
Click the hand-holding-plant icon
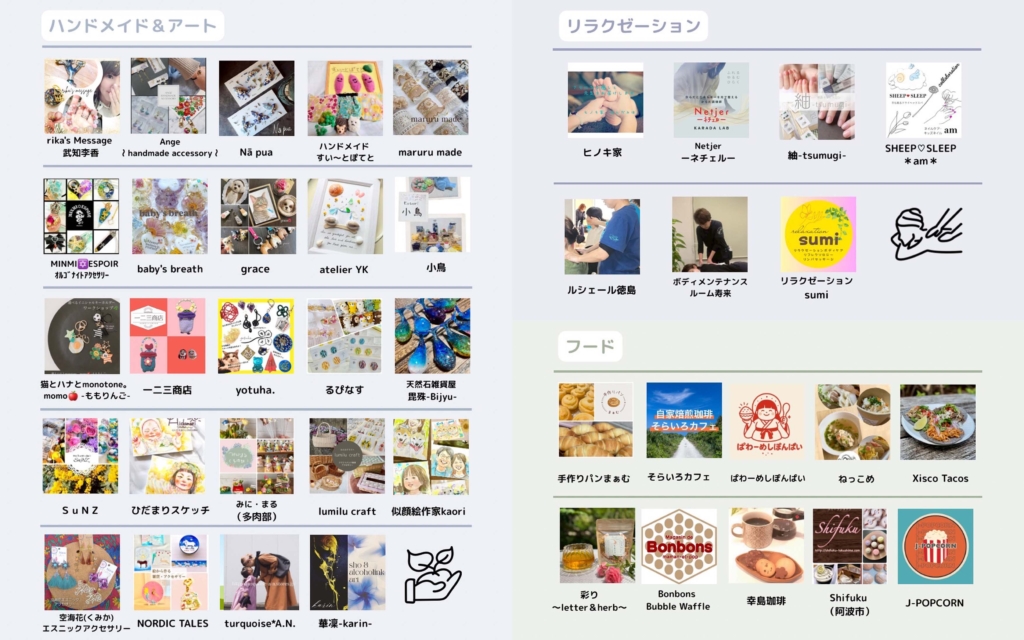pyautogui.click(x=432, y=575)
